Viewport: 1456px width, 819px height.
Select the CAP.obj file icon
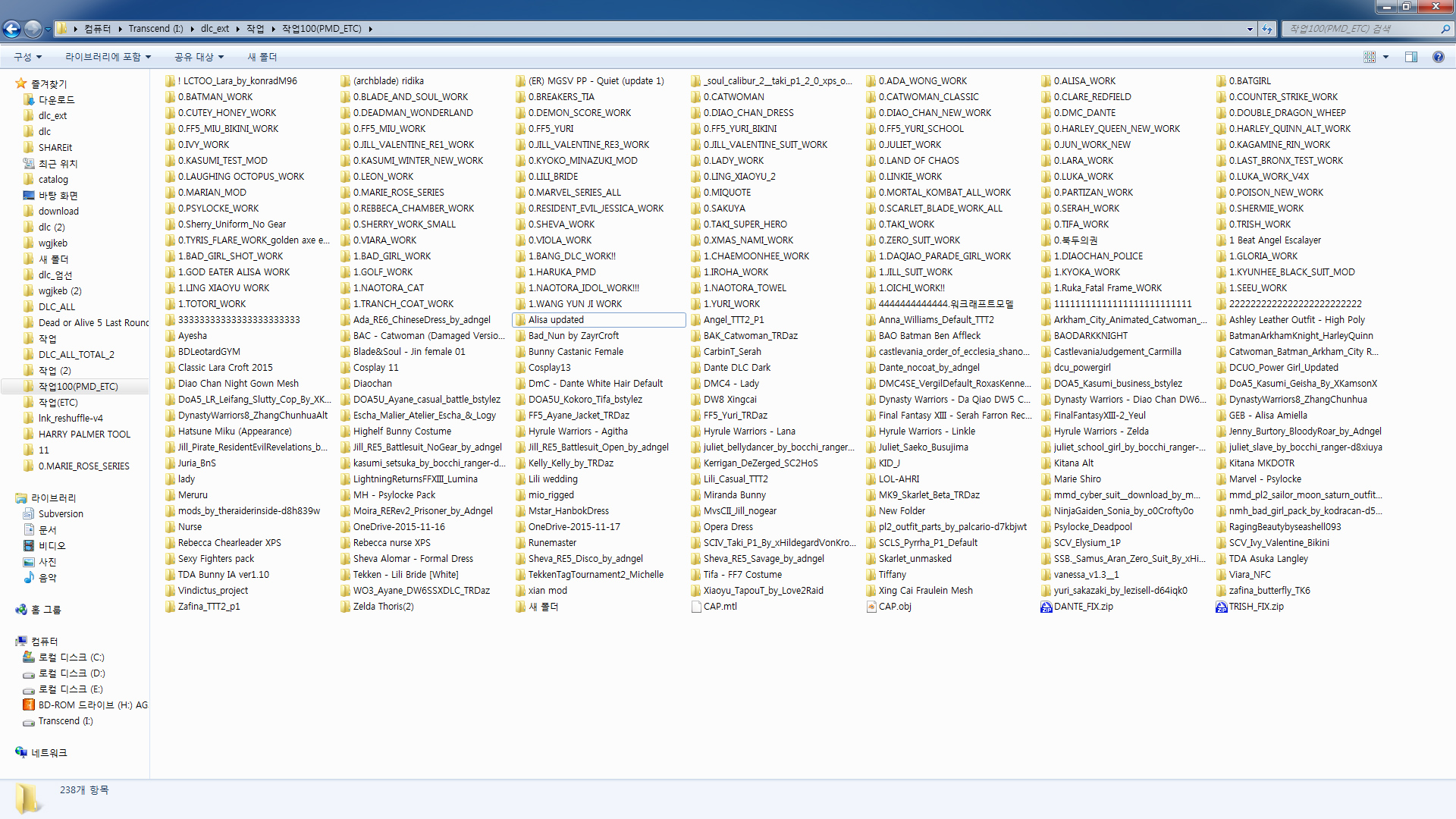[x=871, y=607]
